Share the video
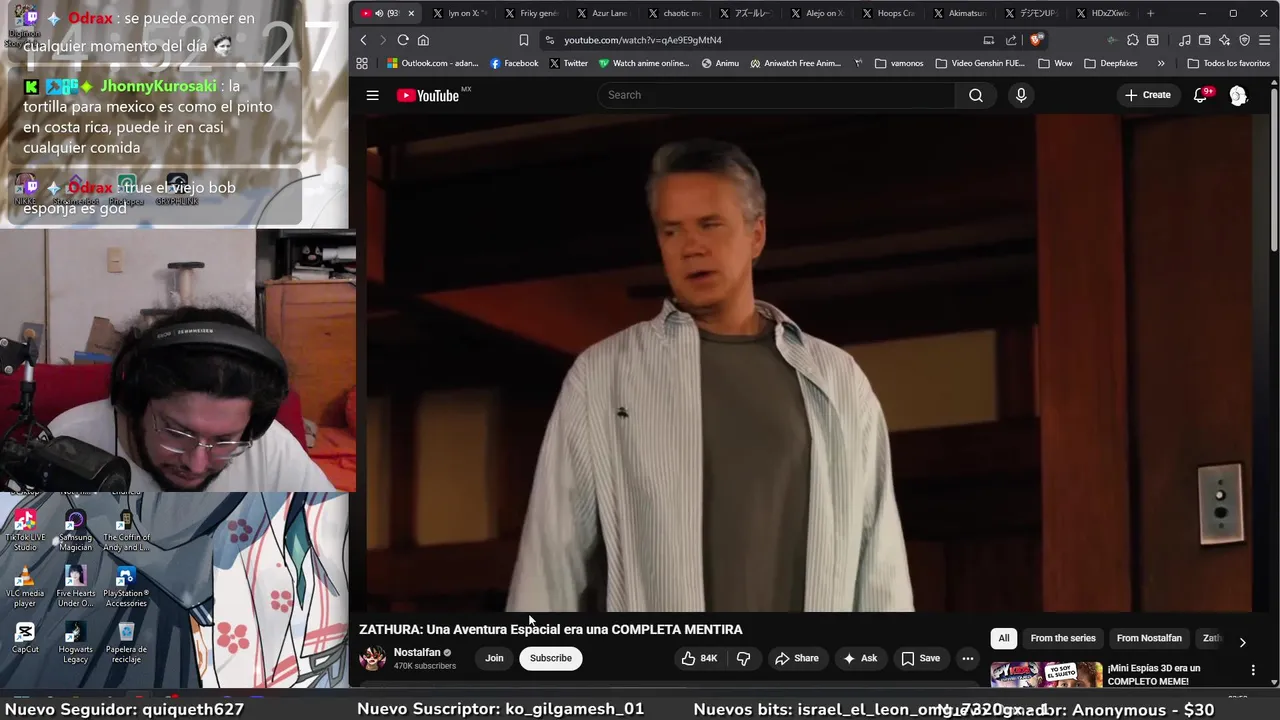The width and height of the screenshot is (1280, 720). point(797,658)
